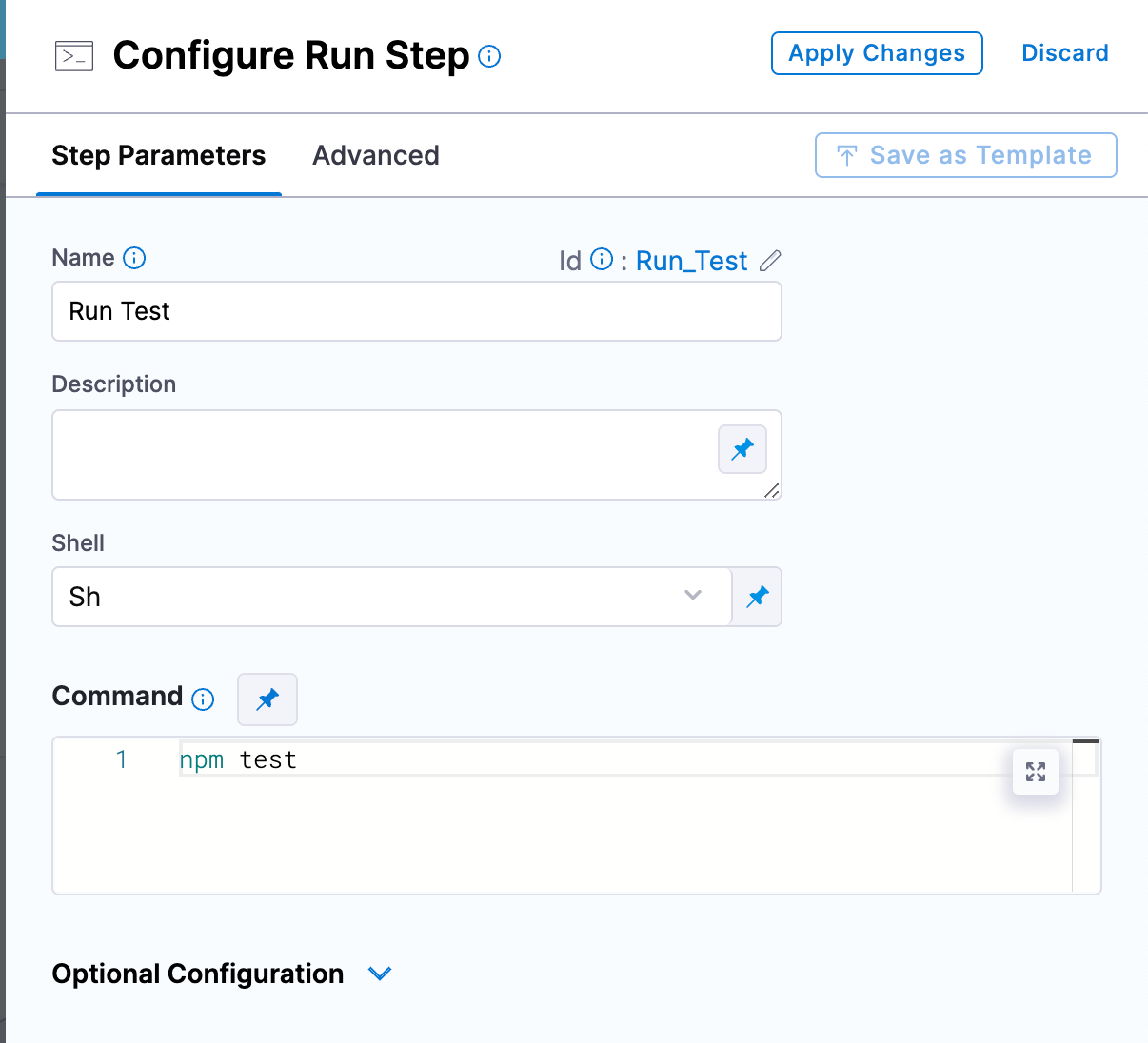The image size is (1148, 1043).
Task: Toggle the Command field pin
Action: coord(267,699)
